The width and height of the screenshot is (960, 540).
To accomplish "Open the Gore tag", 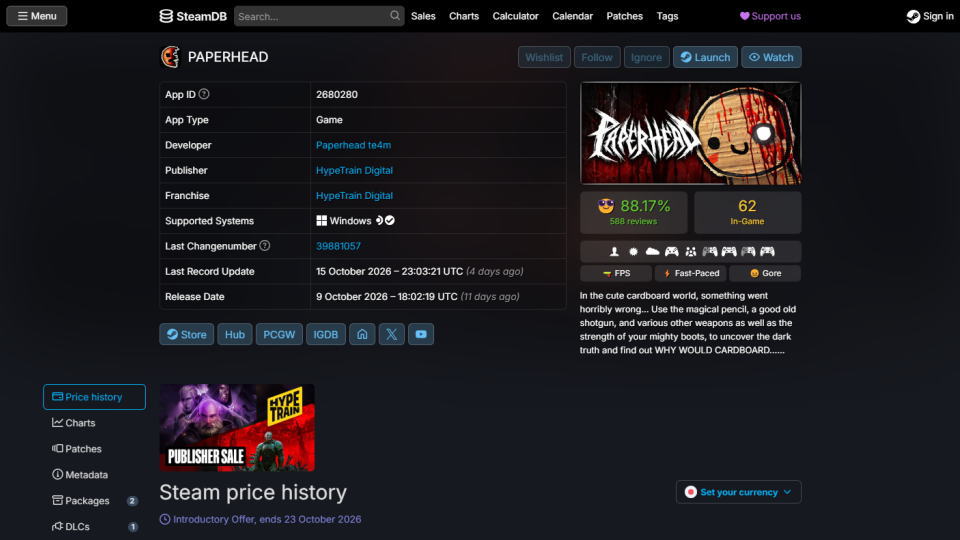I will point(765,273).
